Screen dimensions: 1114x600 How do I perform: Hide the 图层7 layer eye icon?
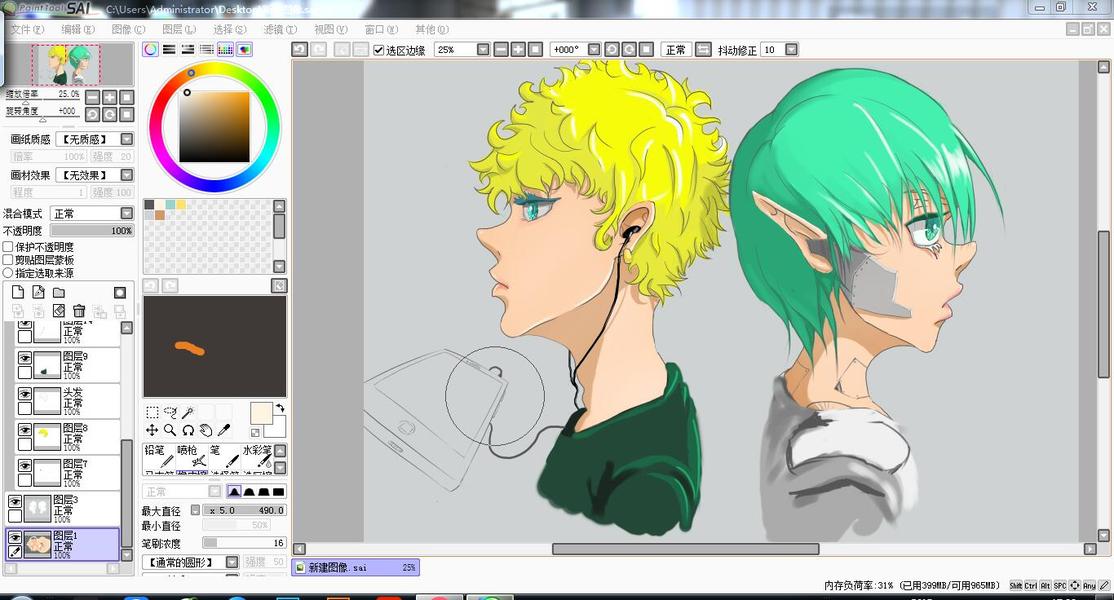(25, 466)
